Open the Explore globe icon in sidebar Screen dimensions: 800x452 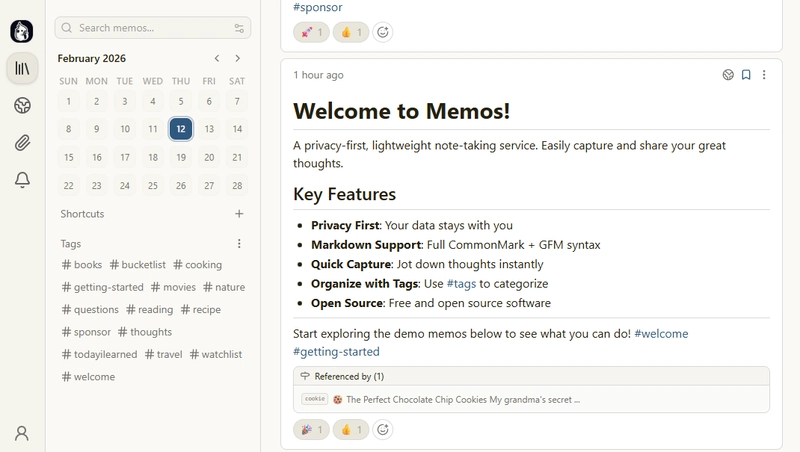22,105
